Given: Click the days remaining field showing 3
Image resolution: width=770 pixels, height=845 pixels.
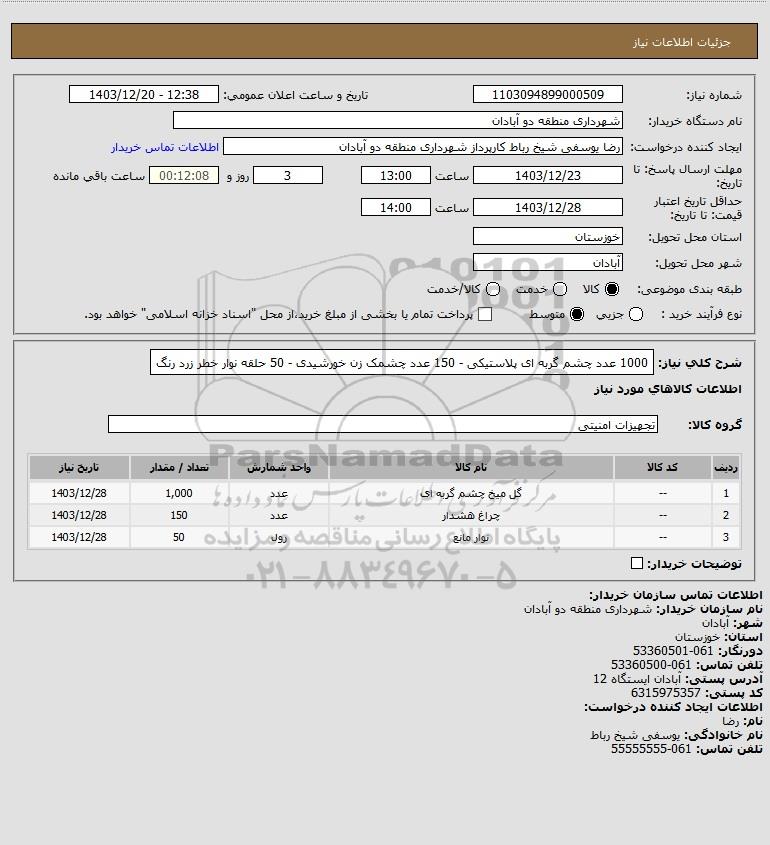Looking at the screenshot, I should [288, 175].
